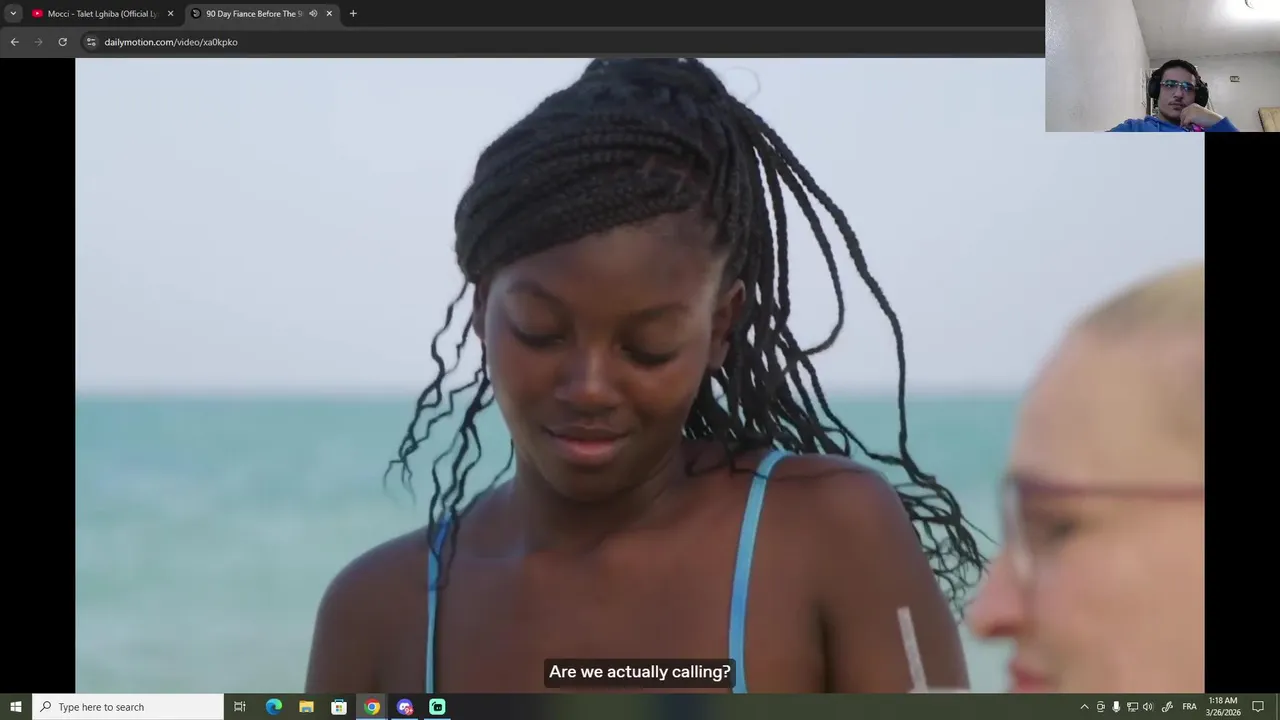
Task: Click the webcam overlay thumbnail
Action: [x=1162, y=66]
